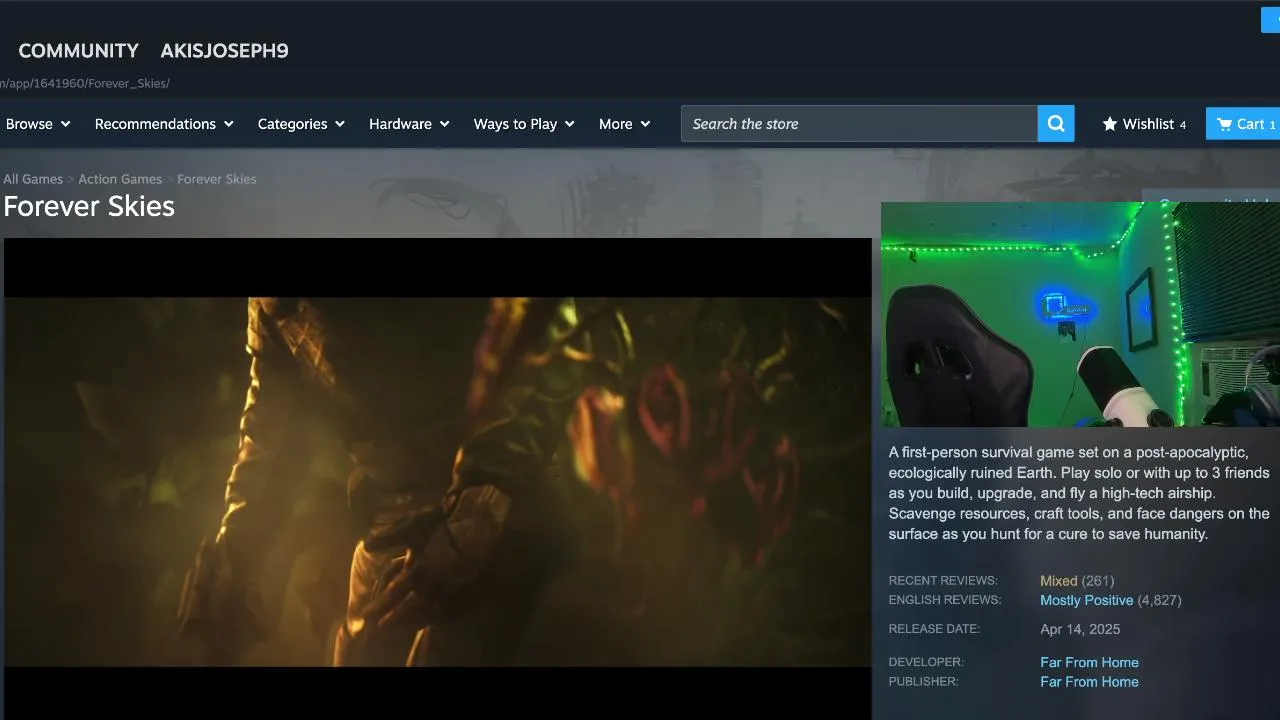This screenshot has height=720, width=1280.
Task: Follow the All Games breadcrumb link
Action: tap(33, 179)
